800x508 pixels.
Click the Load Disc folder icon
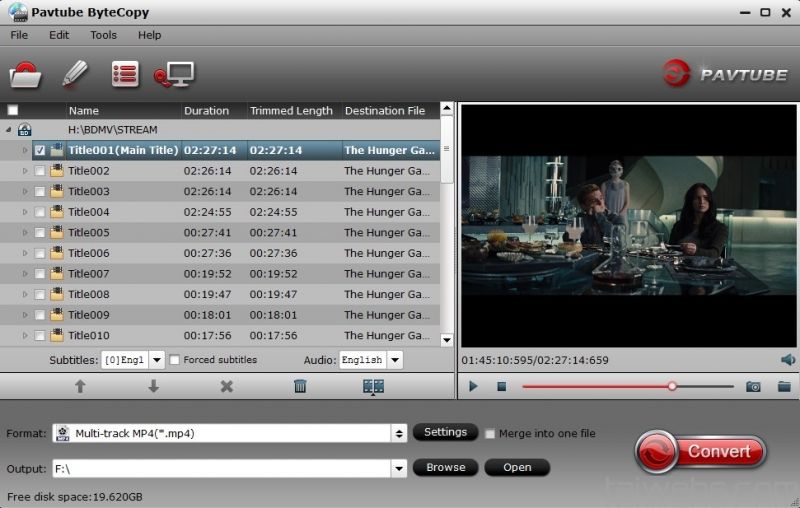coord(25,74)
